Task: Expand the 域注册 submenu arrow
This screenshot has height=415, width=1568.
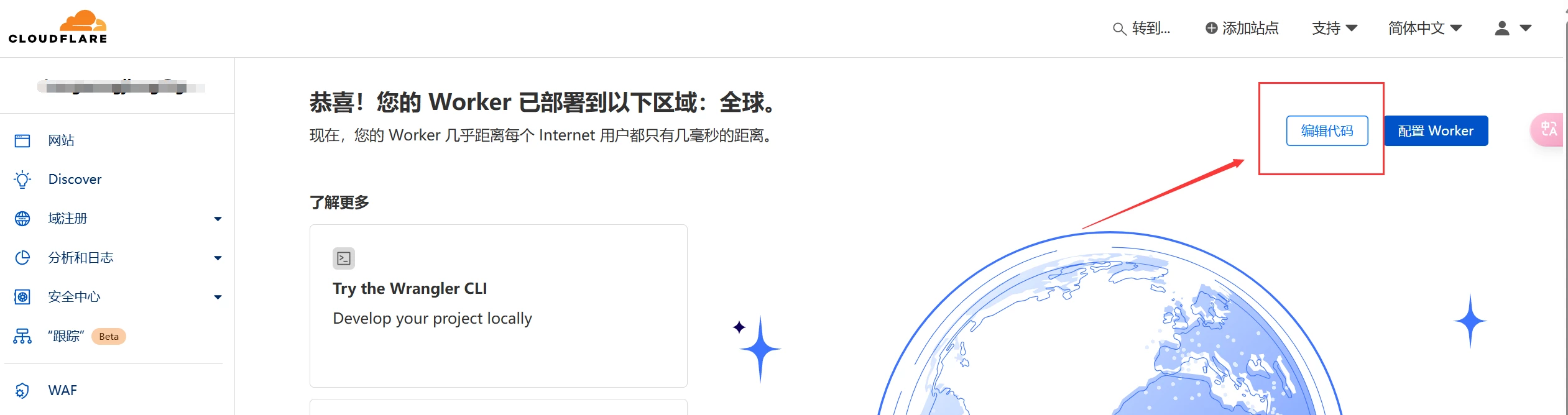Action: (x=218, y=219)
